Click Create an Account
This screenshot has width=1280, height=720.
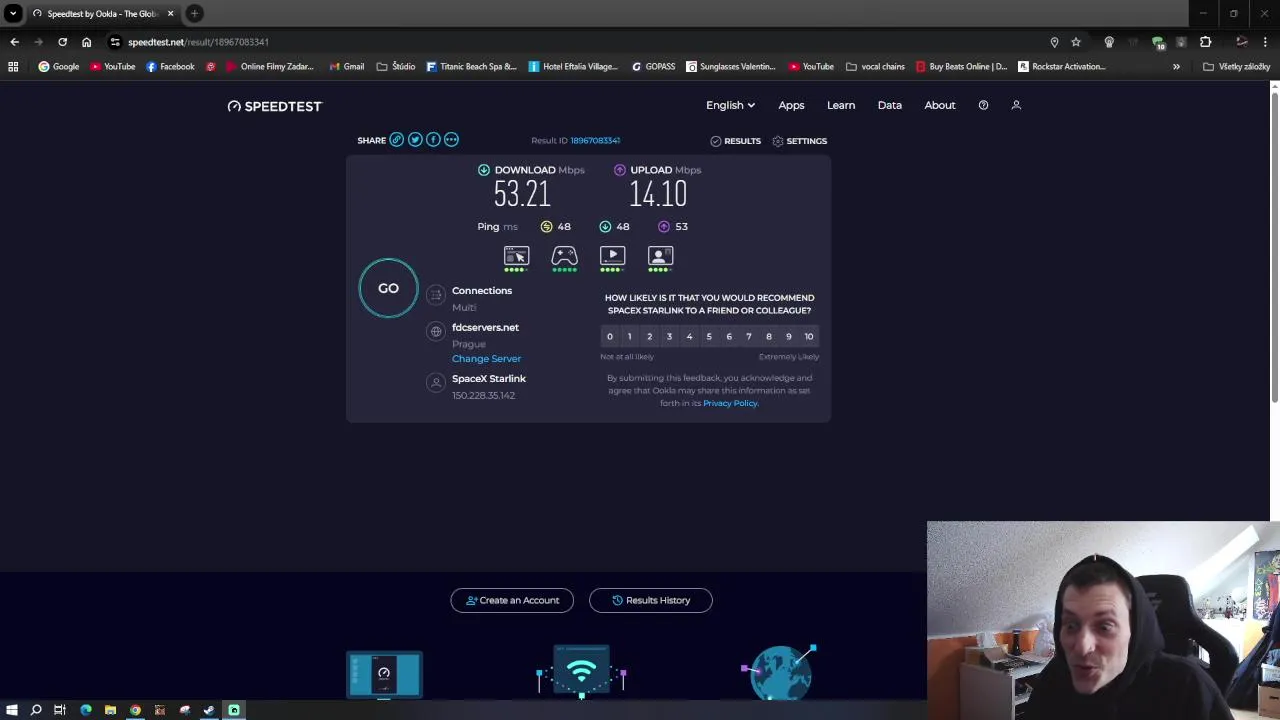(512, 600)
